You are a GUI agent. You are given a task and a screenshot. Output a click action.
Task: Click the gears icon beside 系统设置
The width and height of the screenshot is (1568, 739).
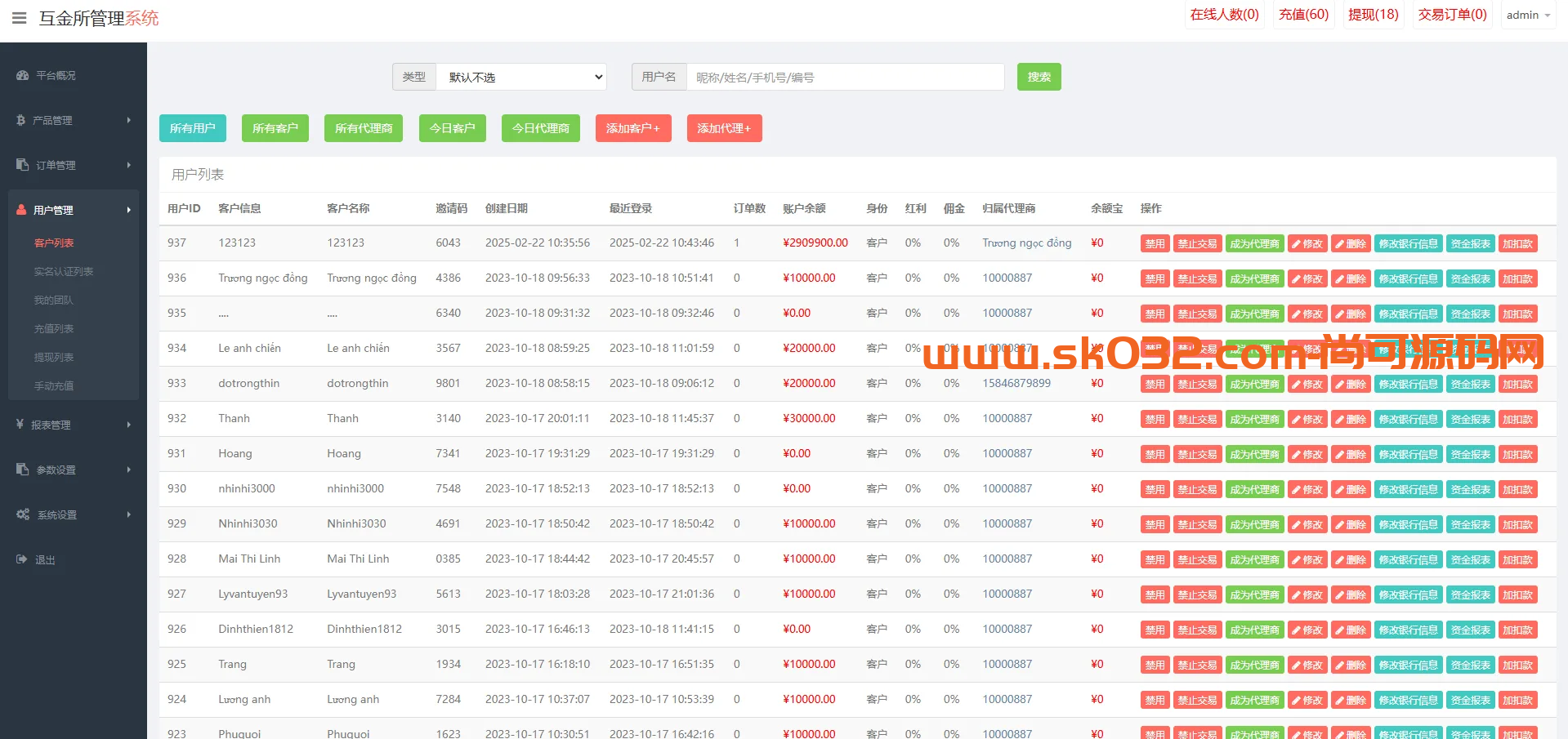(23, 514)
